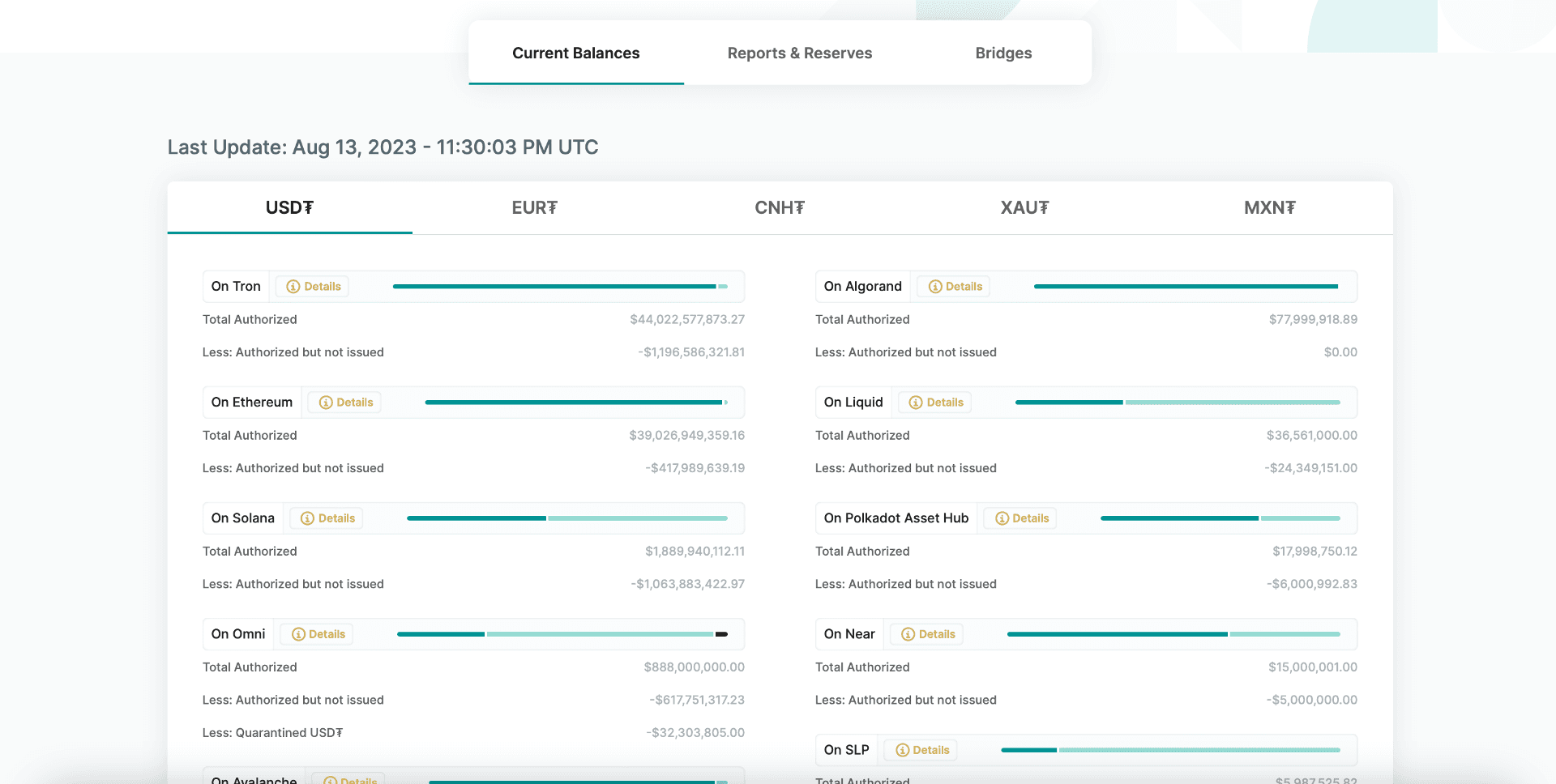Screen dimensions: 1556x784
Task: Open Details for On Near
Action: pos(927,634)
